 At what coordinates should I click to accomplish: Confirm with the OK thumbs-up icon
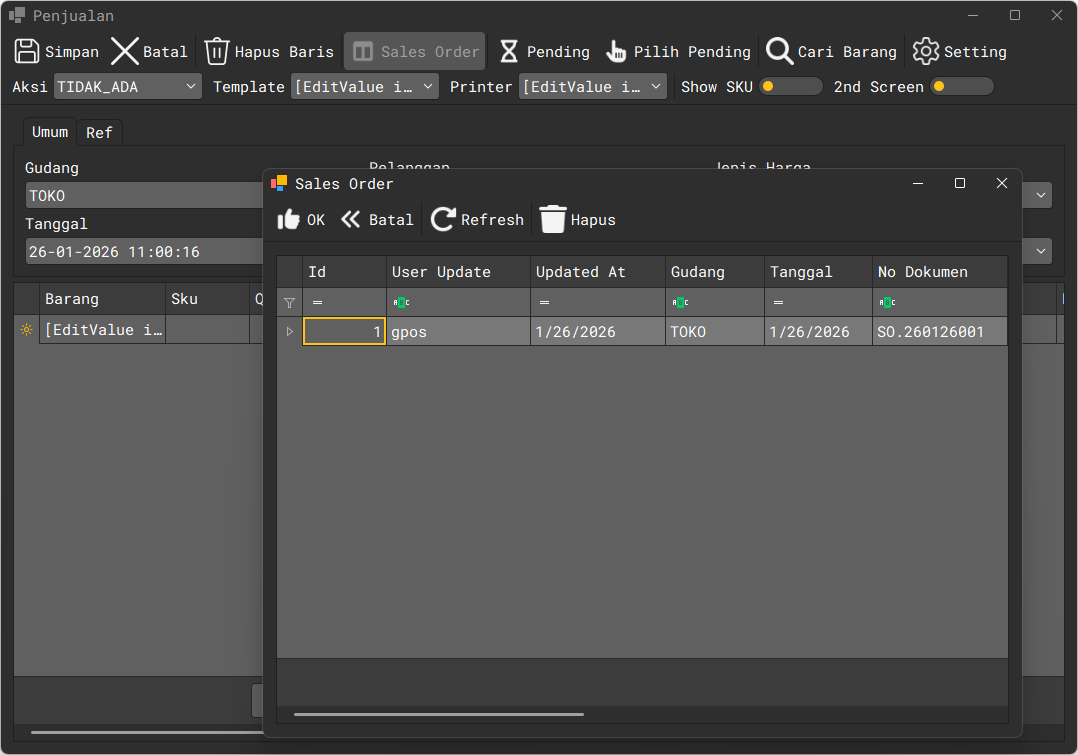(289, 220)
